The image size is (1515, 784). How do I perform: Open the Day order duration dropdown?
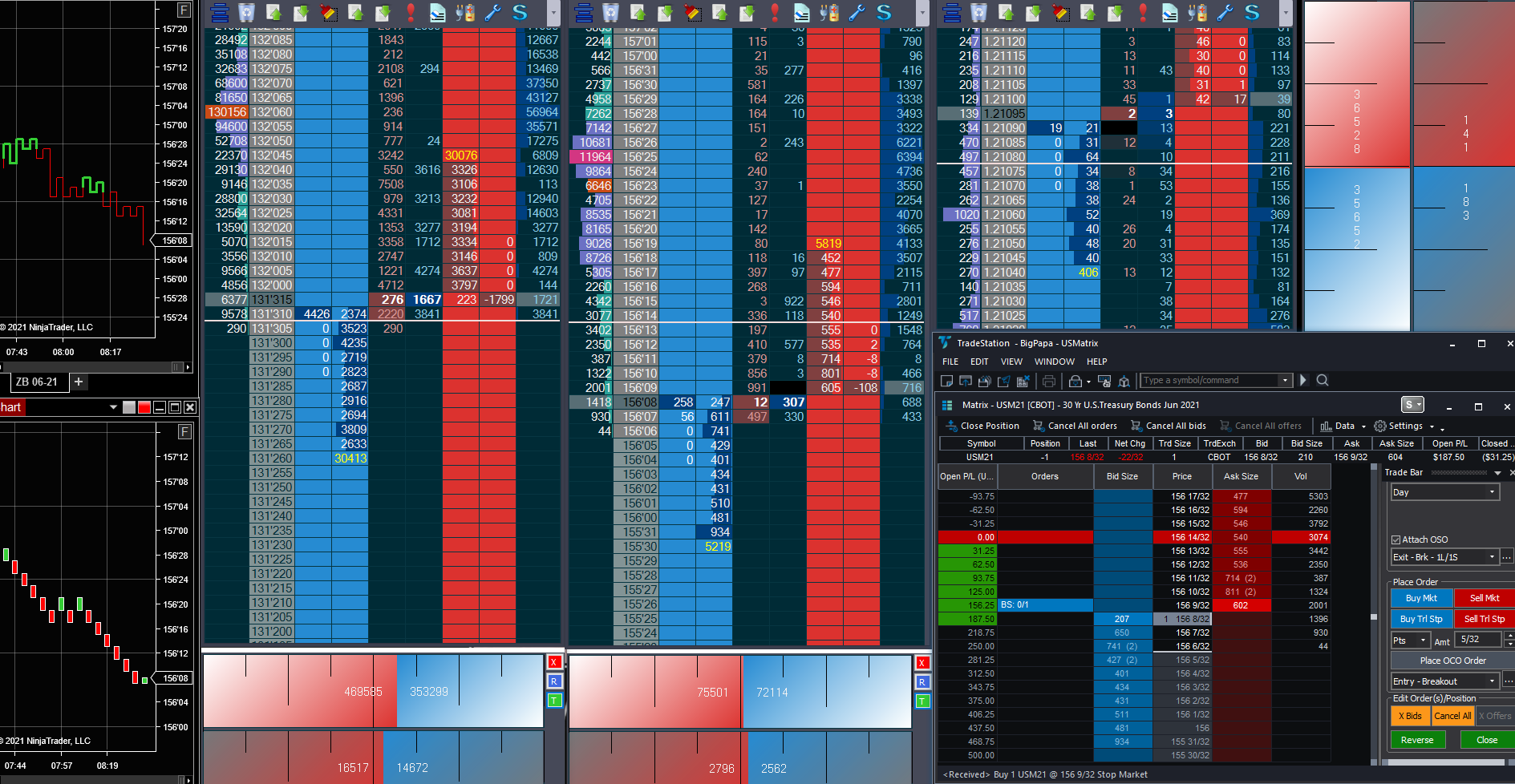tap(1444, 492)
